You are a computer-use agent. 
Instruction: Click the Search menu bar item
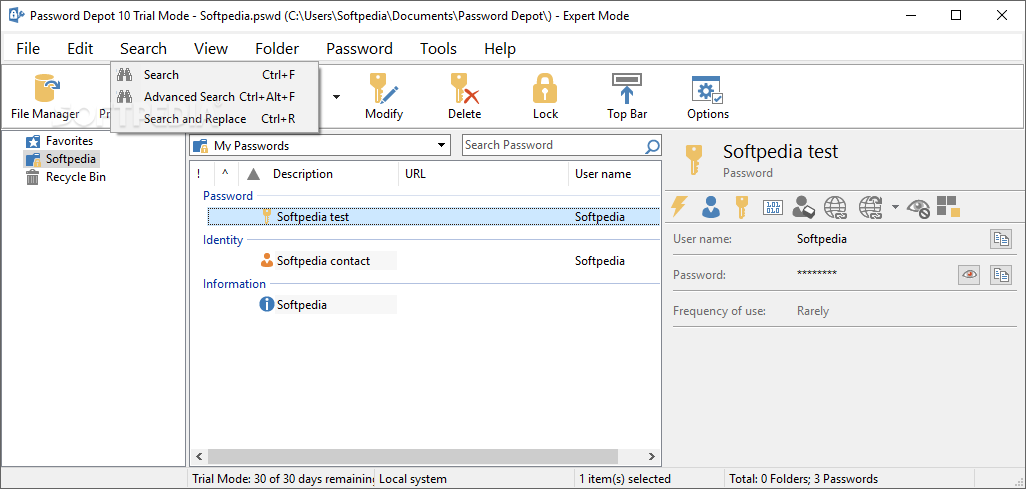click(x=143, y=48)
